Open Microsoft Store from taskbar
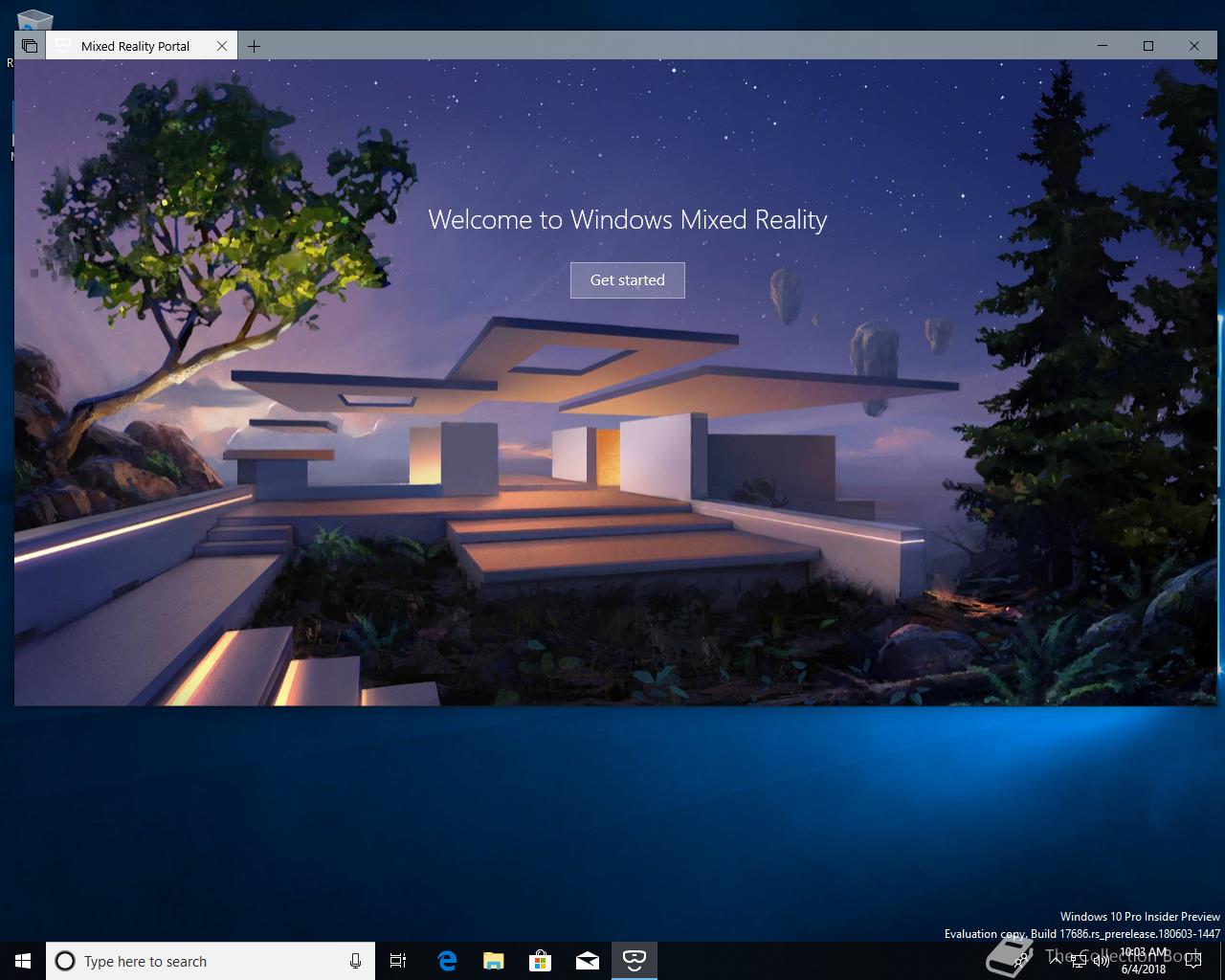 pos(541,961)
